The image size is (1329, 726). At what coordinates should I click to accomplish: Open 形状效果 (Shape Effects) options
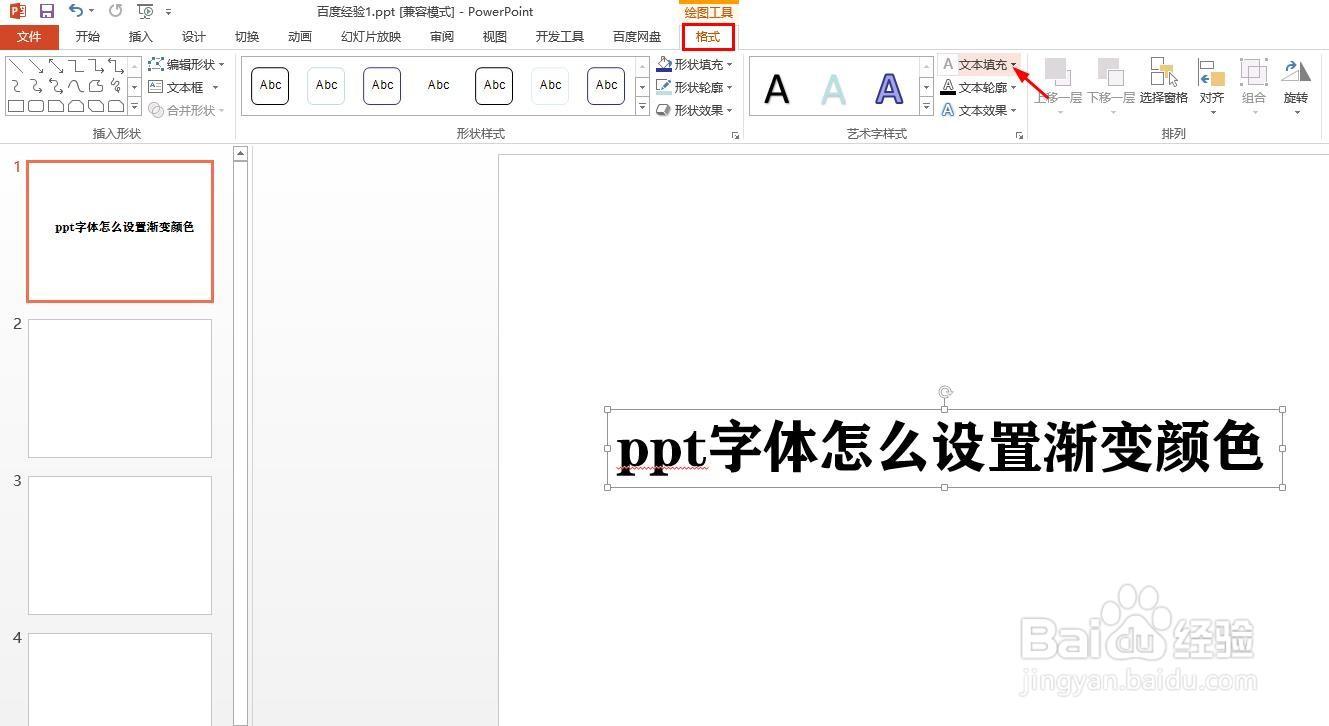(690, 110)
